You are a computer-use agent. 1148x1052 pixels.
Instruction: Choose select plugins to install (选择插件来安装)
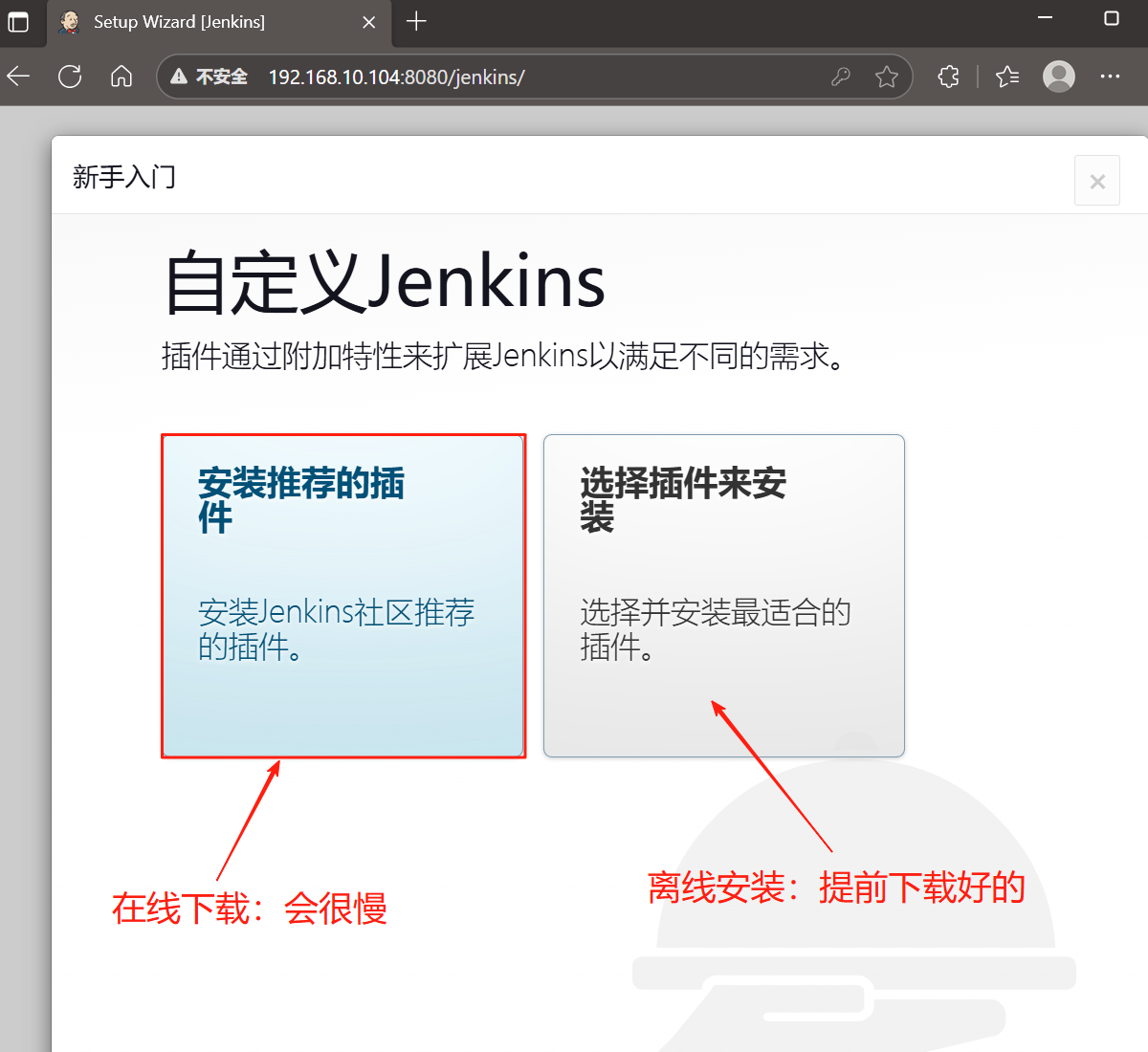724,596
